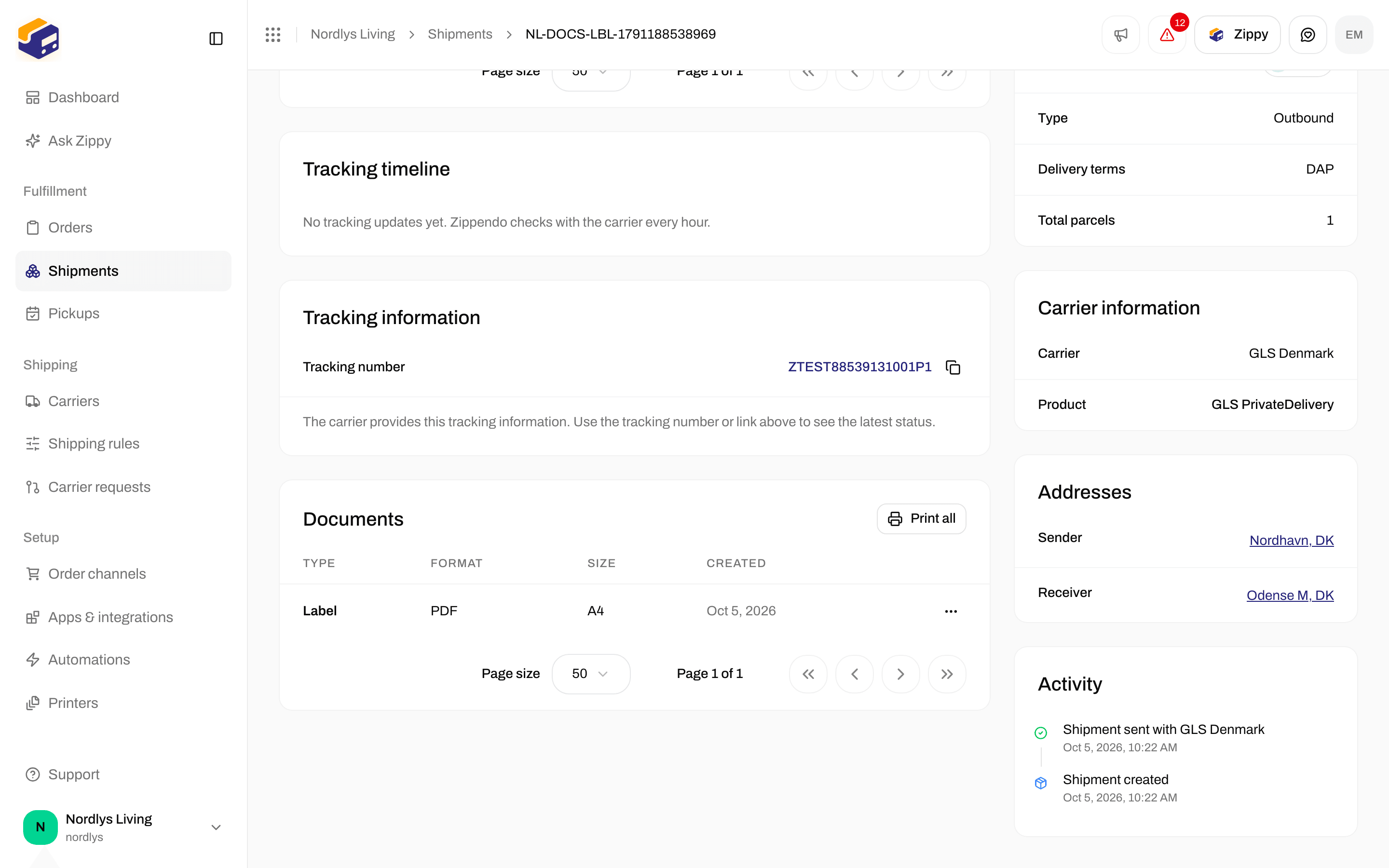
Task: Copy the tracking number ZTEST88539131001P1
Action: tap(953, 367)
